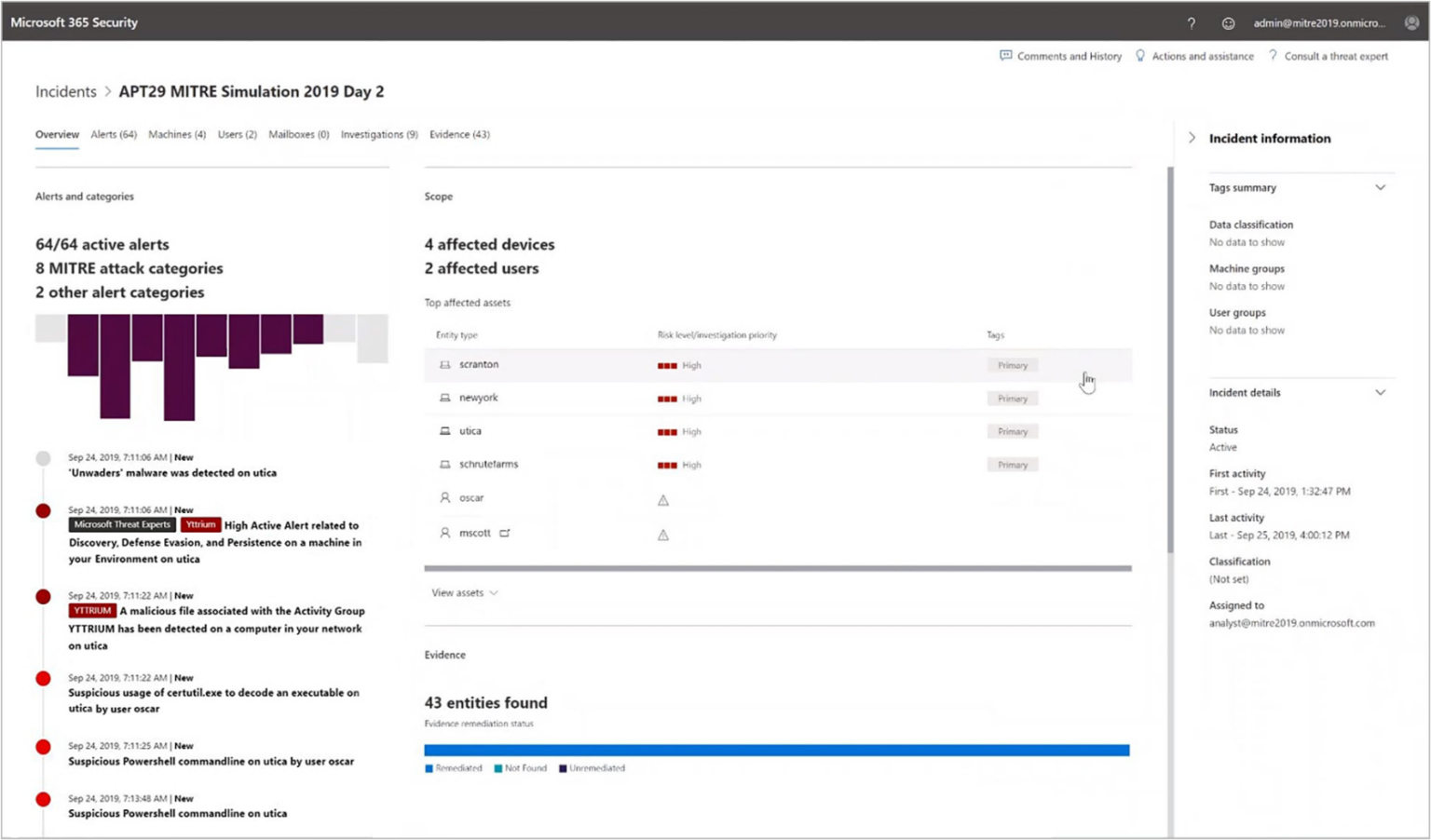Click the Primary tag on the scranton row
The width and height of the screenshot is (1431, 840).
coord(1012,364)
